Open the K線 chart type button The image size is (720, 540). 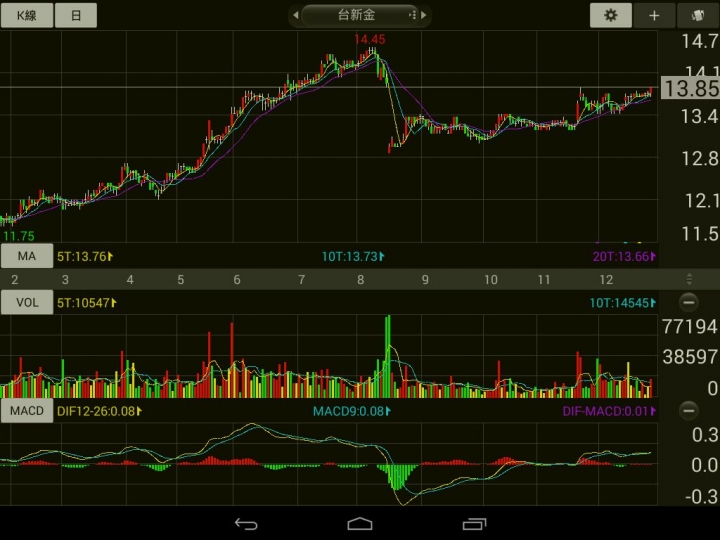tap(27, 15)
